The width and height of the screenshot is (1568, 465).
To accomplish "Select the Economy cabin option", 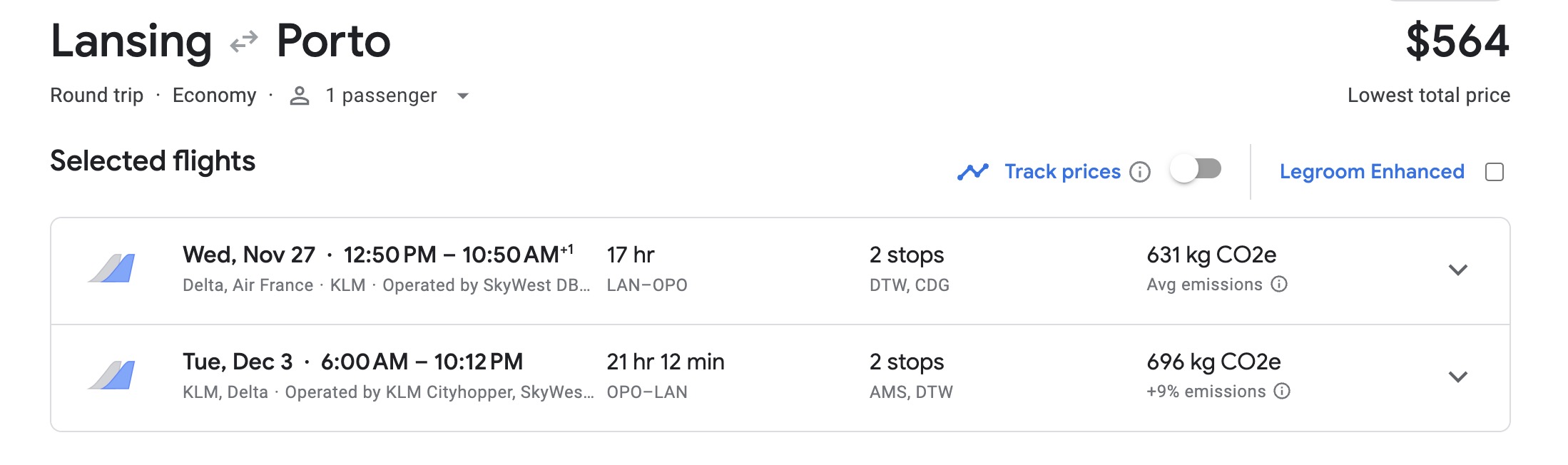I will click(x=215, y=95).
